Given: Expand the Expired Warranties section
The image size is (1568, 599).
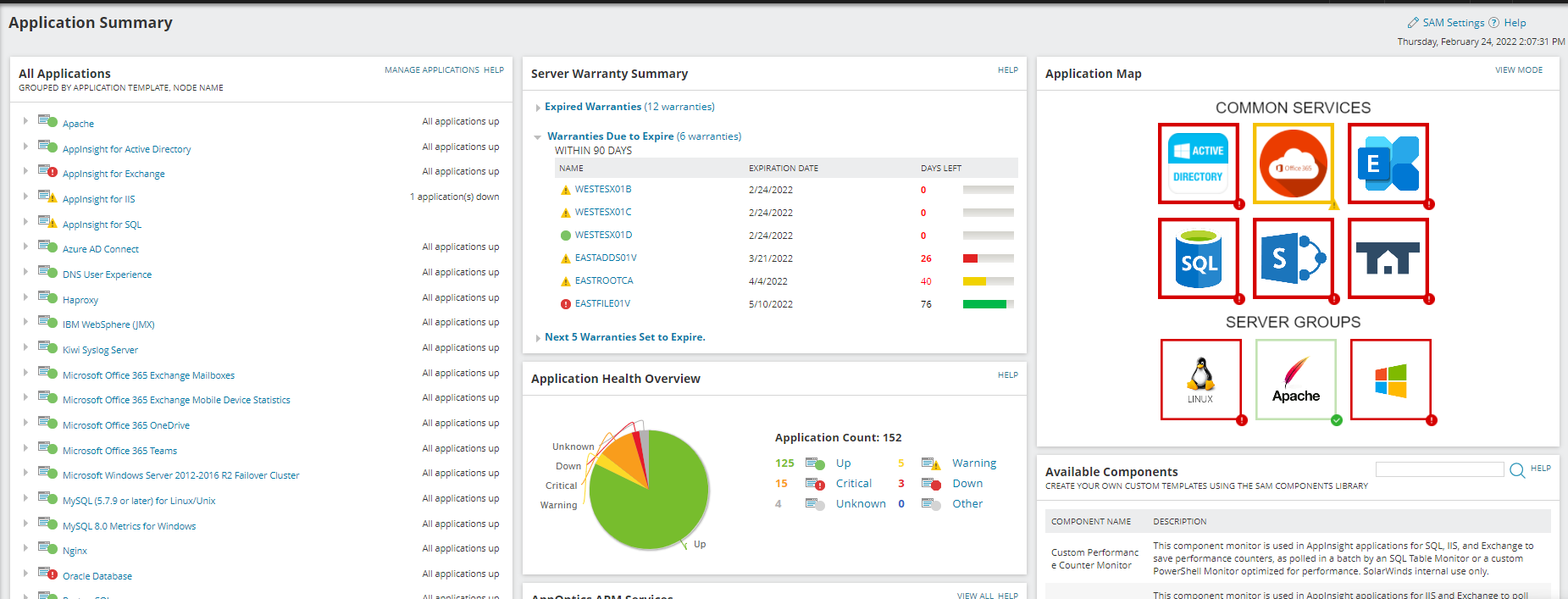Looking at the screenshot, I should [x=538, y=108].
